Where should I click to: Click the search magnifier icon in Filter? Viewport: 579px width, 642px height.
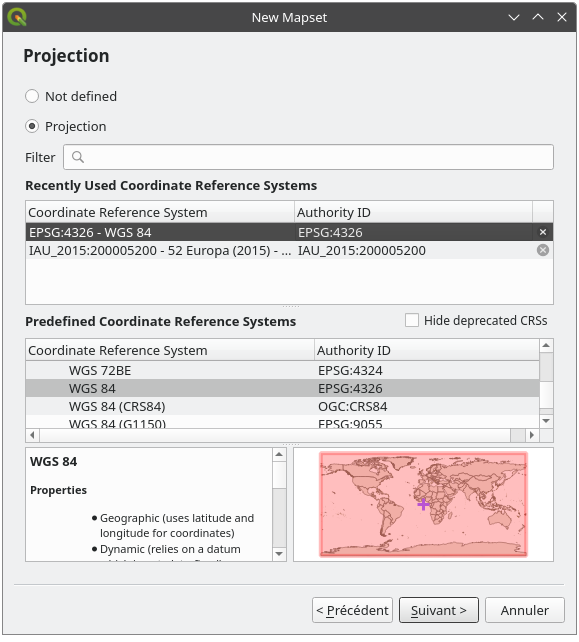coord(77,157)
